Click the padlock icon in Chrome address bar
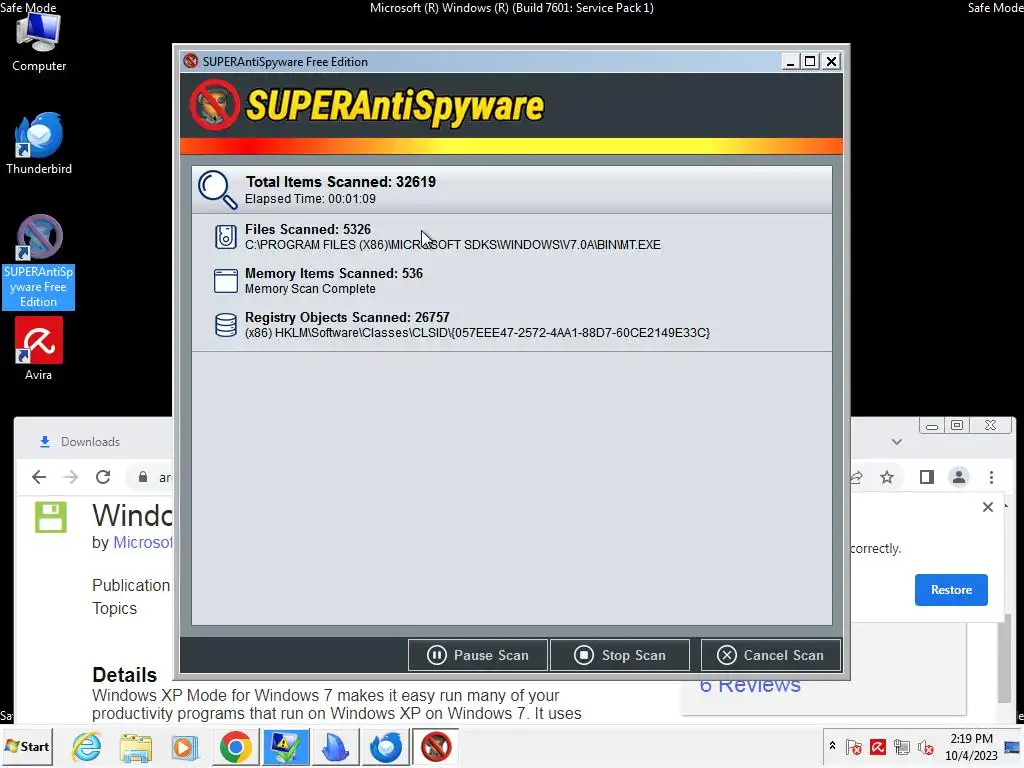The width and height of the screenshot is (1024, 768). [142, 477]
